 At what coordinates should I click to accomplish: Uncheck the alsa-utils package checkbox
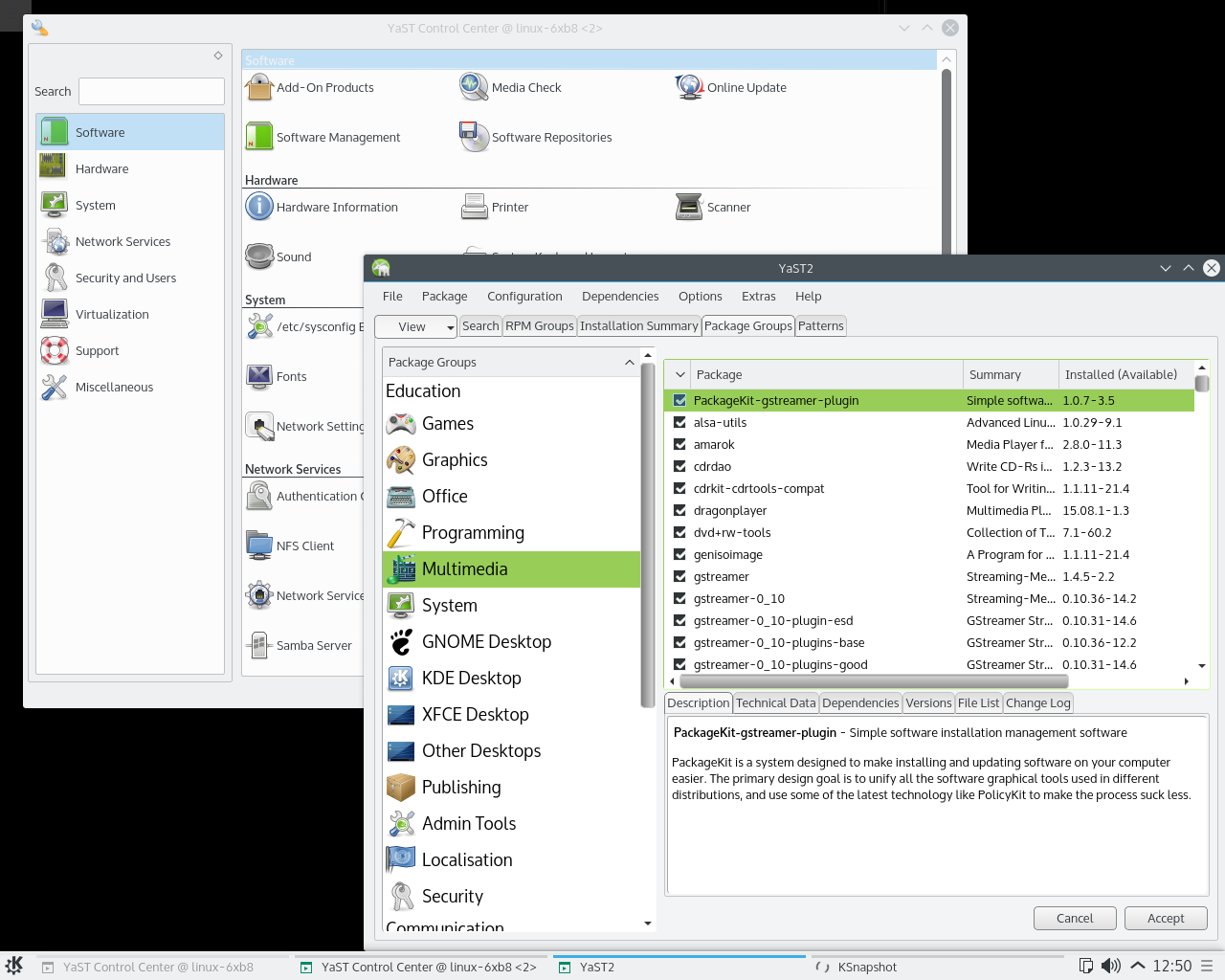click(679, 422)
